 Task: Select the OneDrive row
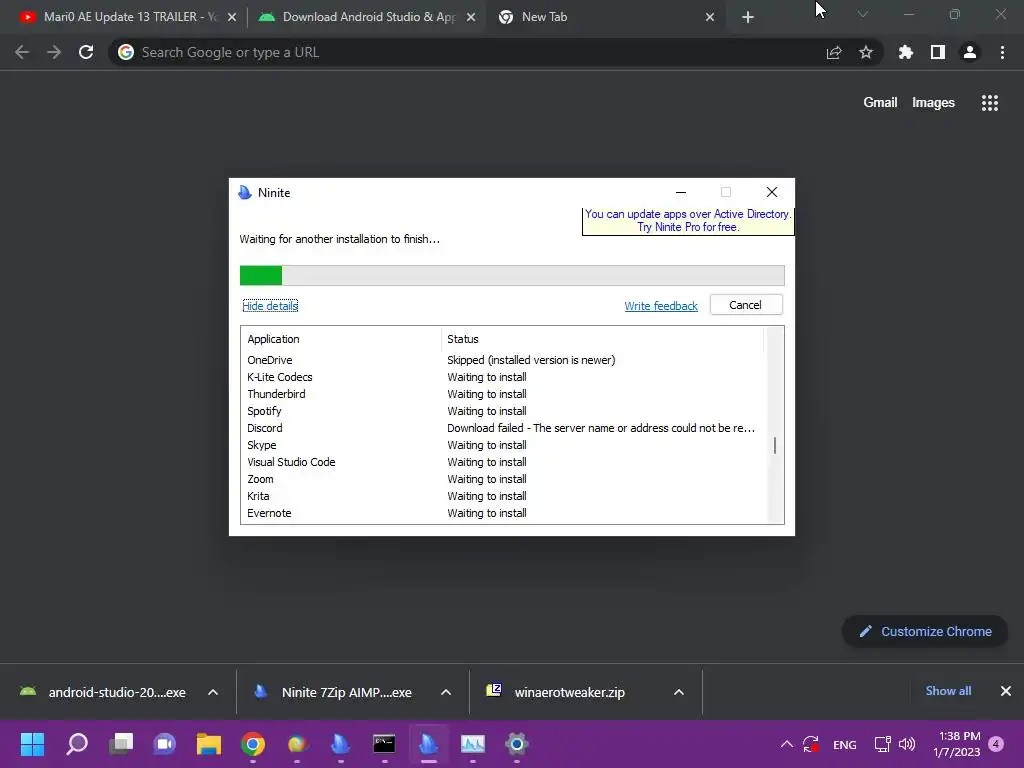coord(503,360)
